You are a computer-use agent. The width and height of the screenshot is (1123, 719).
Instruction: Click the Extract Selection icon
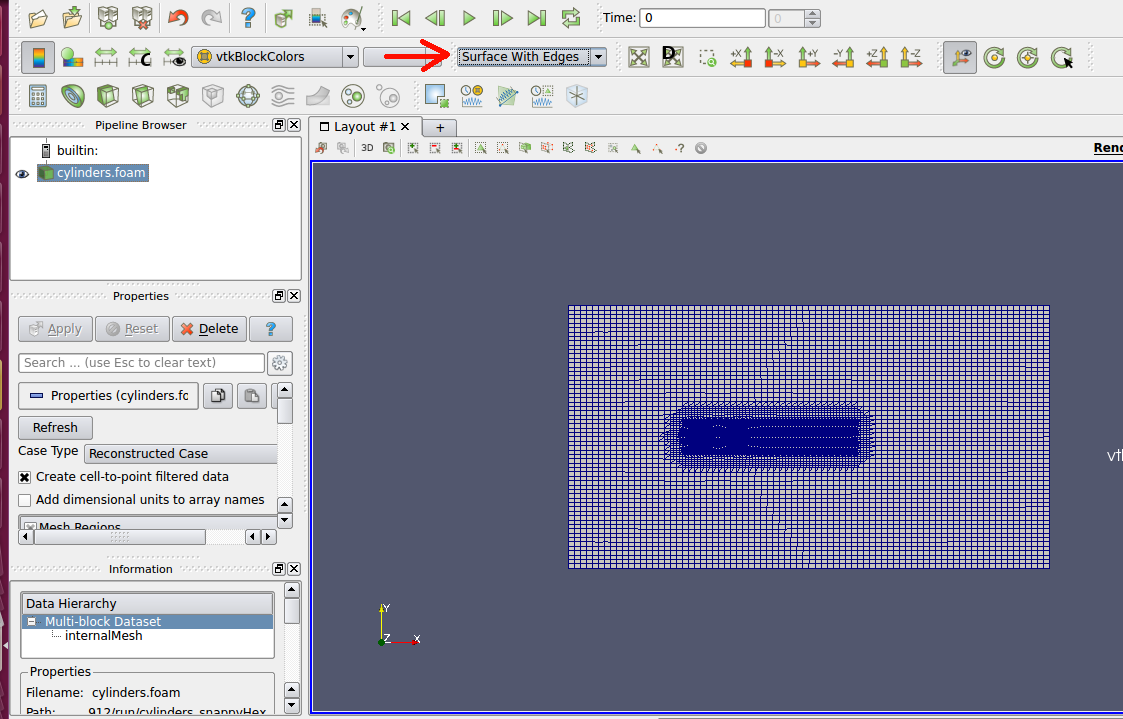point(436,96)
